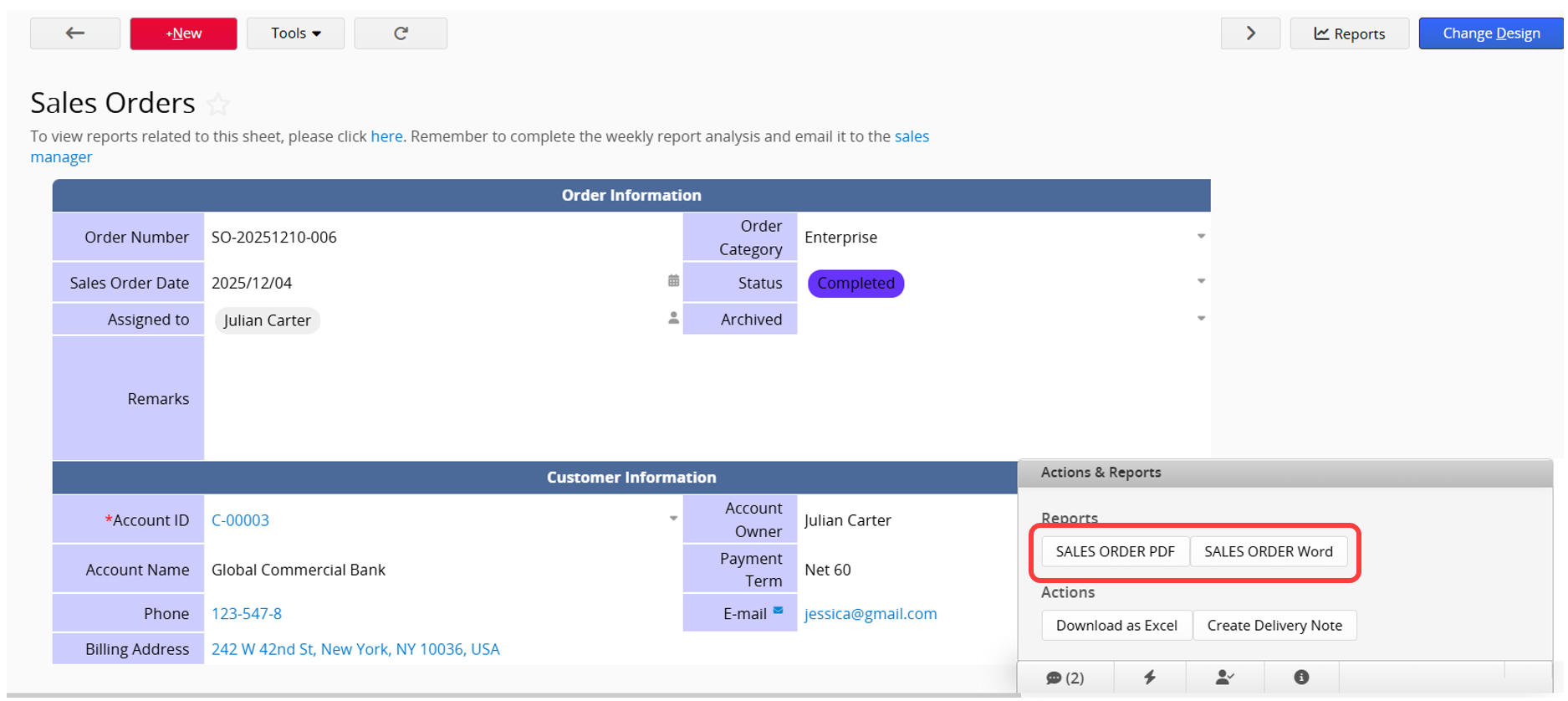Expand the Archived dropdown arrow

click(1201, 319)
